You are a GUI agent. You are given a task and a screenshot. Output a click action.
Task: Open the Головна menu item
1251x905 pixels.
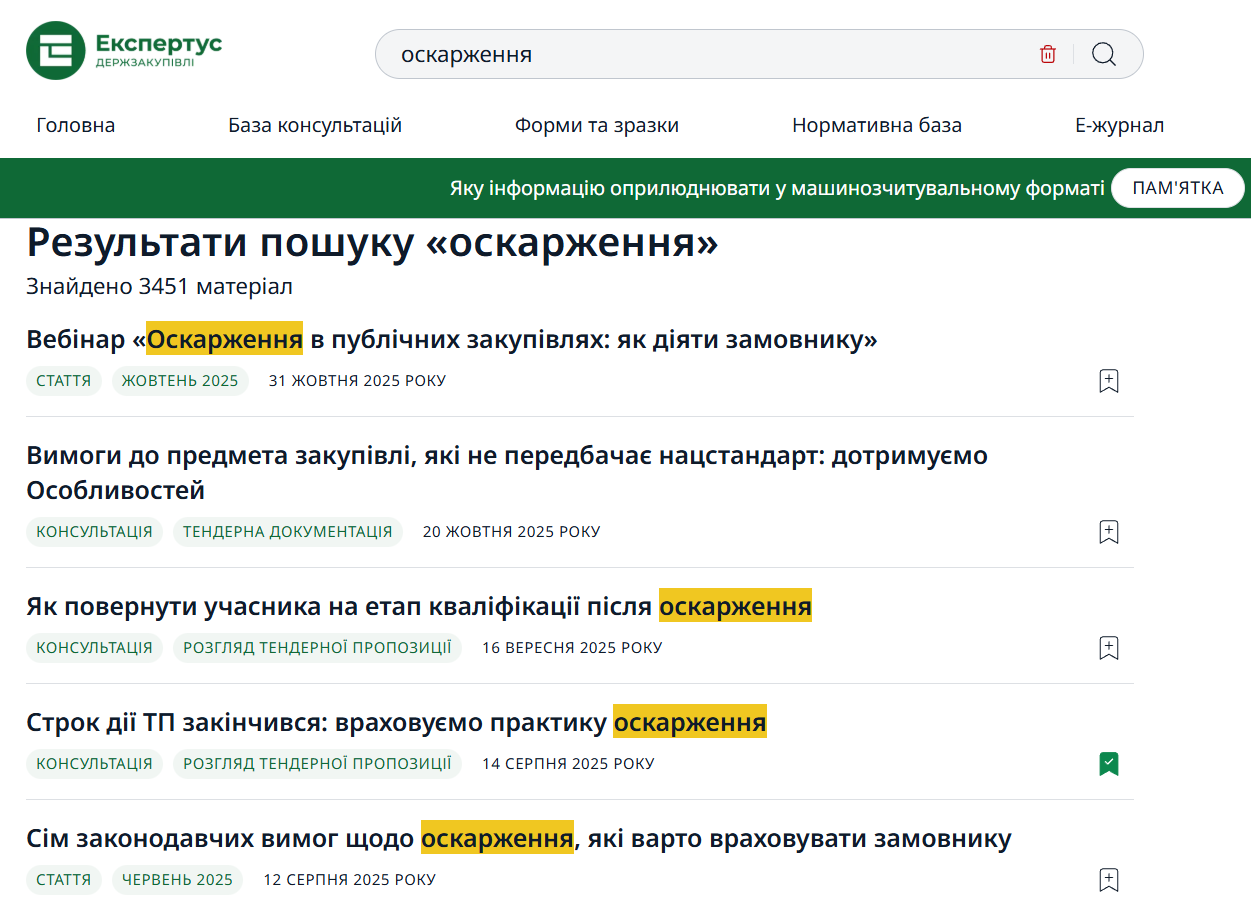coord(76,125)
